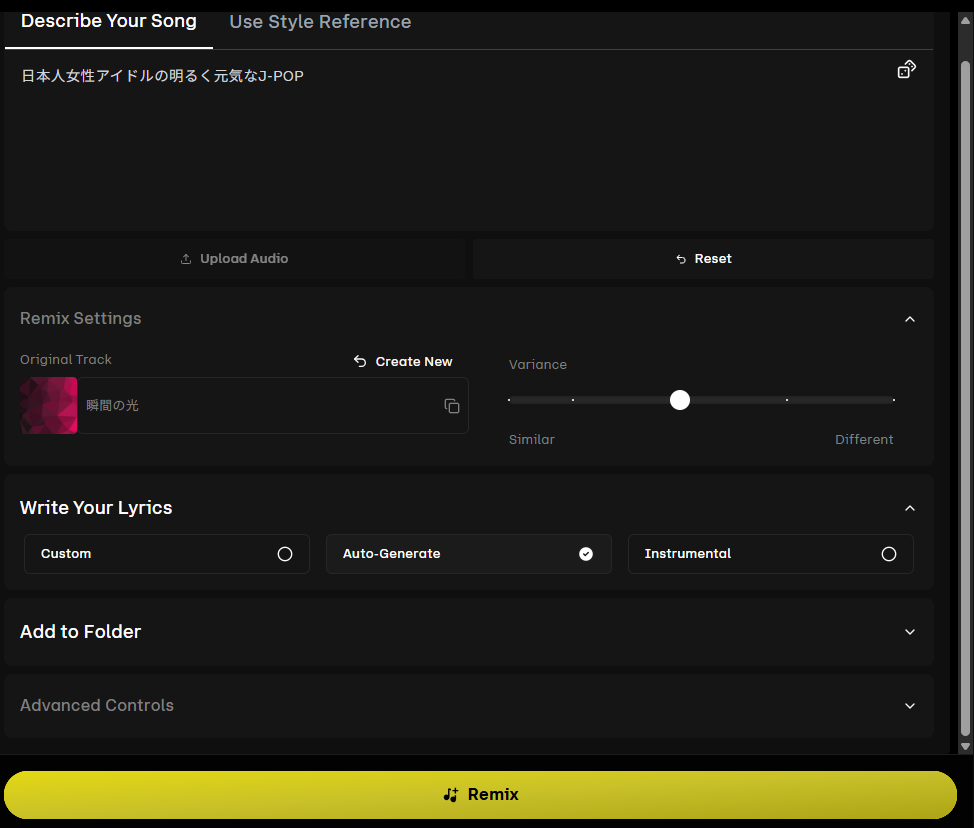The width and height of the screenshot is (974, 828).
Task: Click the 瞬間の光 original track name
Action: (x=112, y=406)
